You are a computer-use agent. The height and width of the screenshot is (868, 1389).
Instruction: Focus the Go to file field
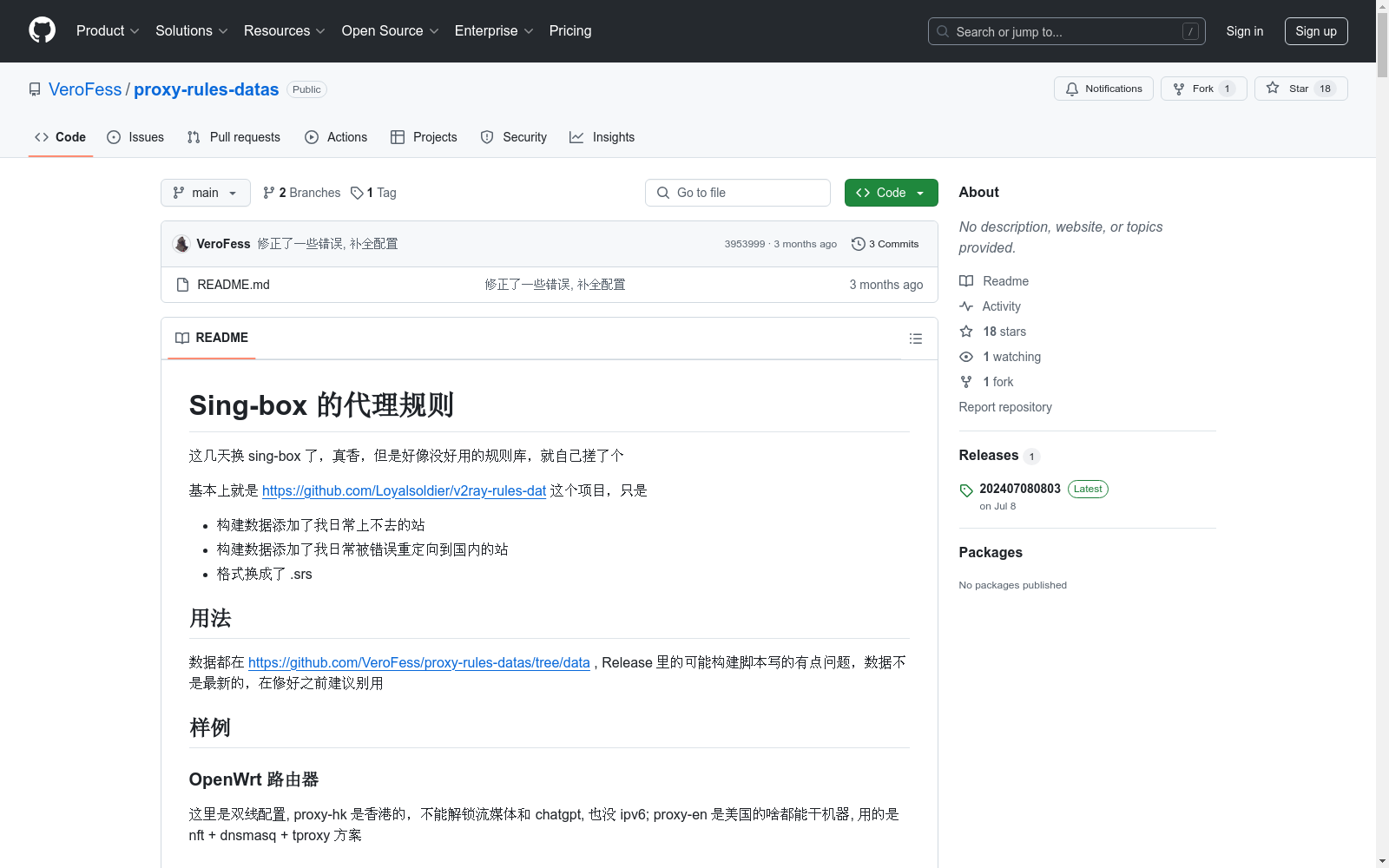(x=738, y=193)
